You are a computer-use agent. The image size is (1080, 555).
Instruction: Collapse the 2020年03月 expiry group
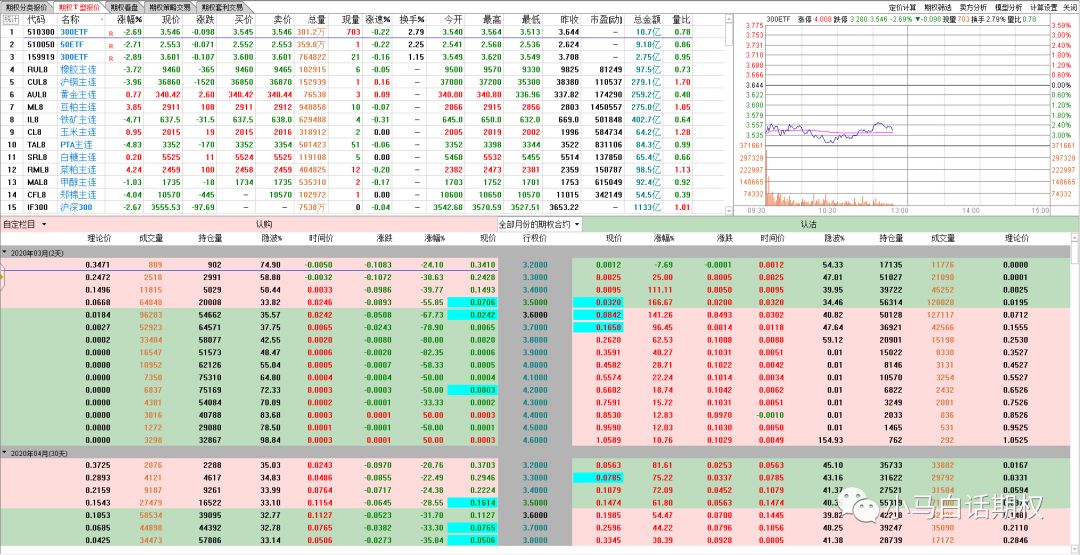5,253
